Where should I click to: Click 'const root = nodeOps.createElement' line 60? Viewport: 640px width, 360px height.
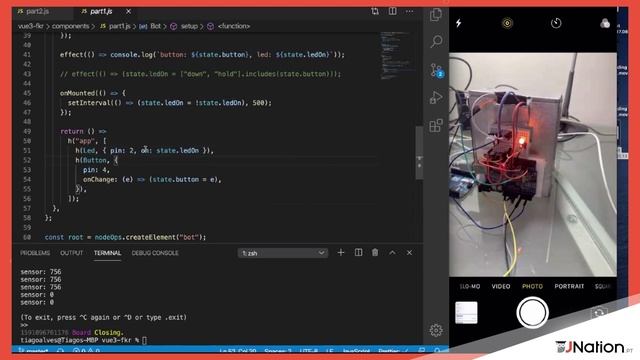[x=125, y=237]
